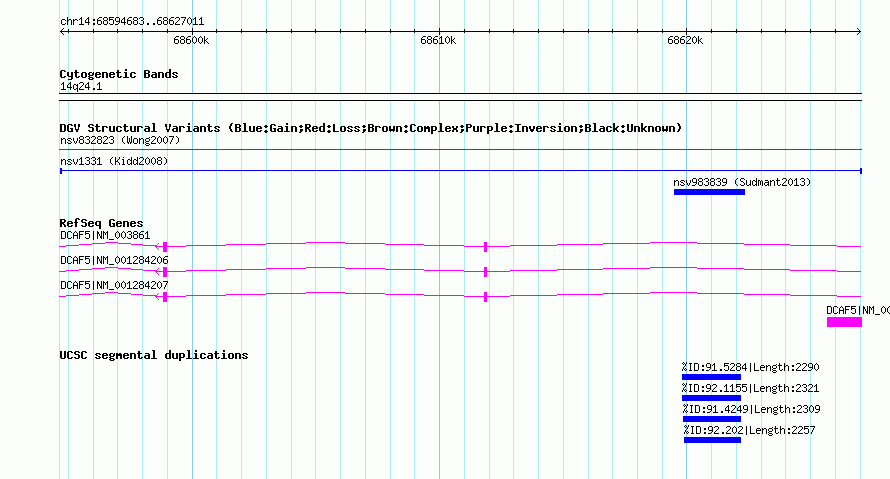Image resolution: width=890 pixels, height=479 pixels.
Task: Click the left exon of DCAF5 NM_003861
Action: pos(165,247)
